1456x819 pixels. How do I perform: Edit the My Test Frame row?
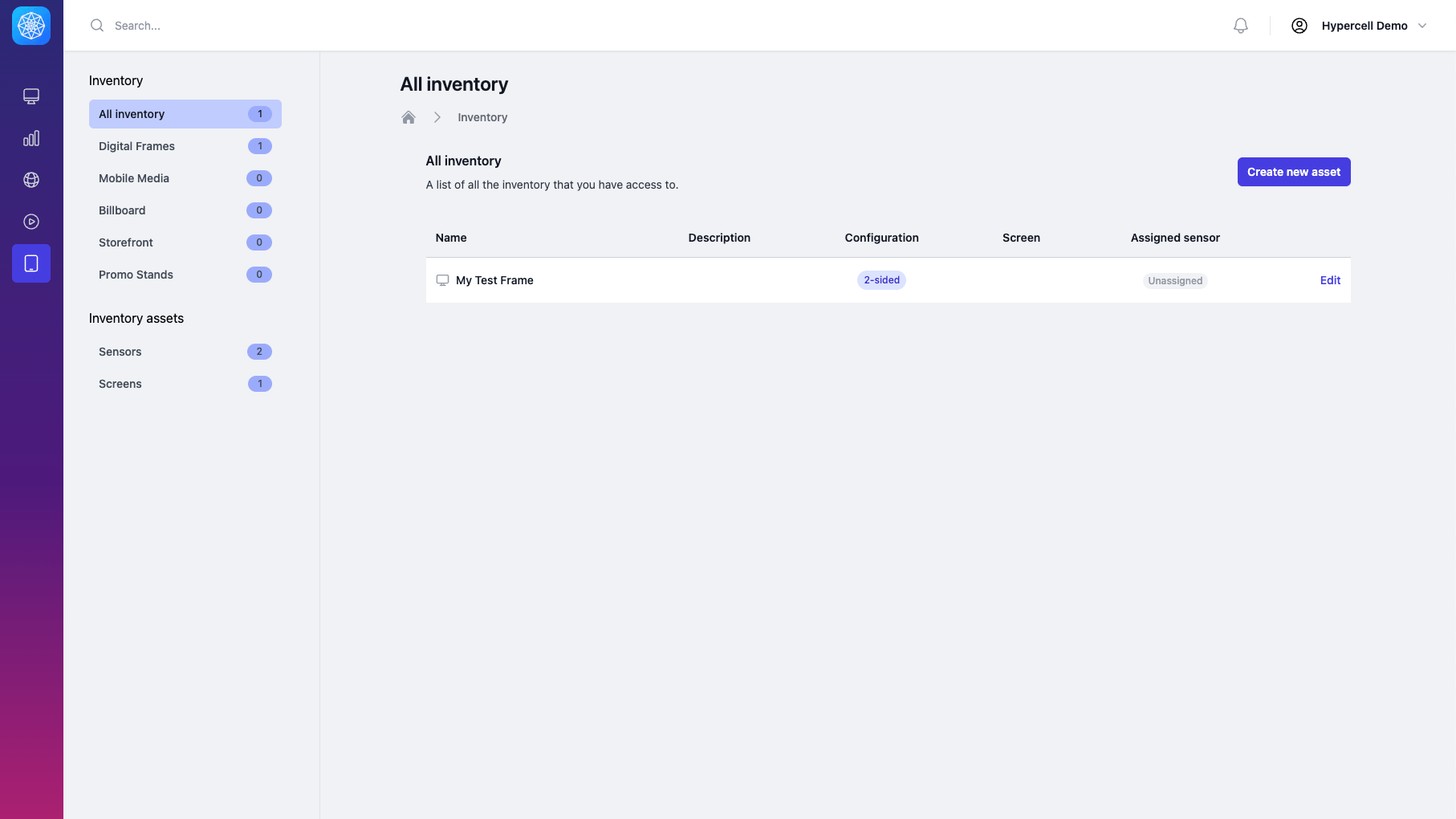click(1330, 280)
